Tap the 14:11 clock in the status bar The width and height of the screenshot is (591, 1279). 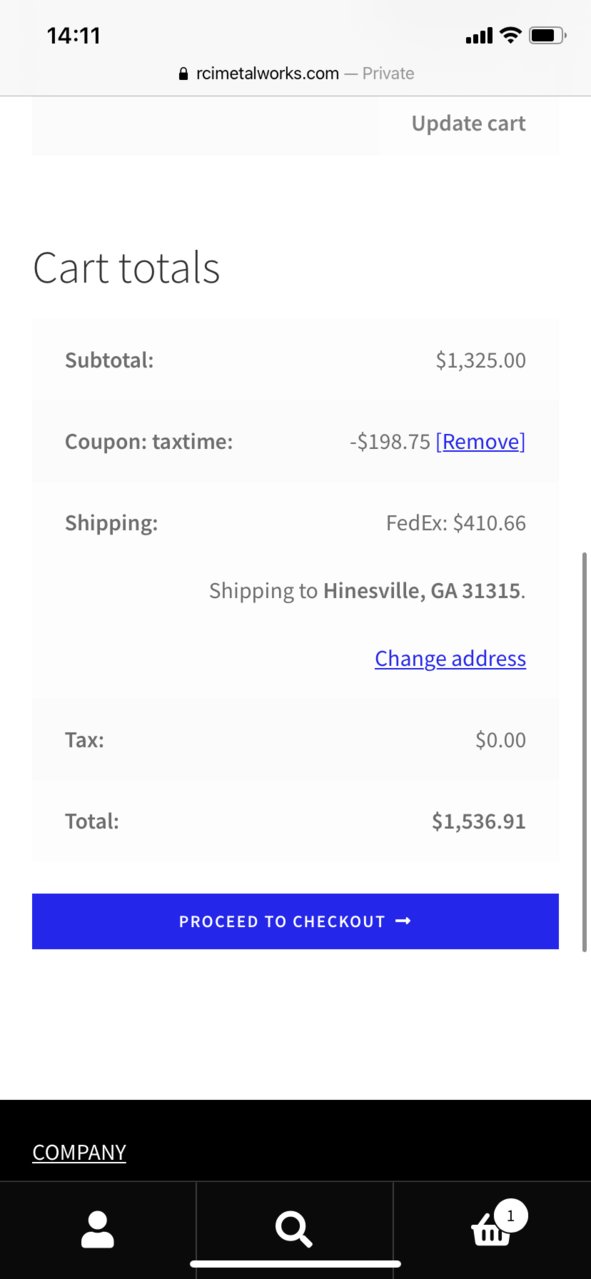tap(74, 36)
